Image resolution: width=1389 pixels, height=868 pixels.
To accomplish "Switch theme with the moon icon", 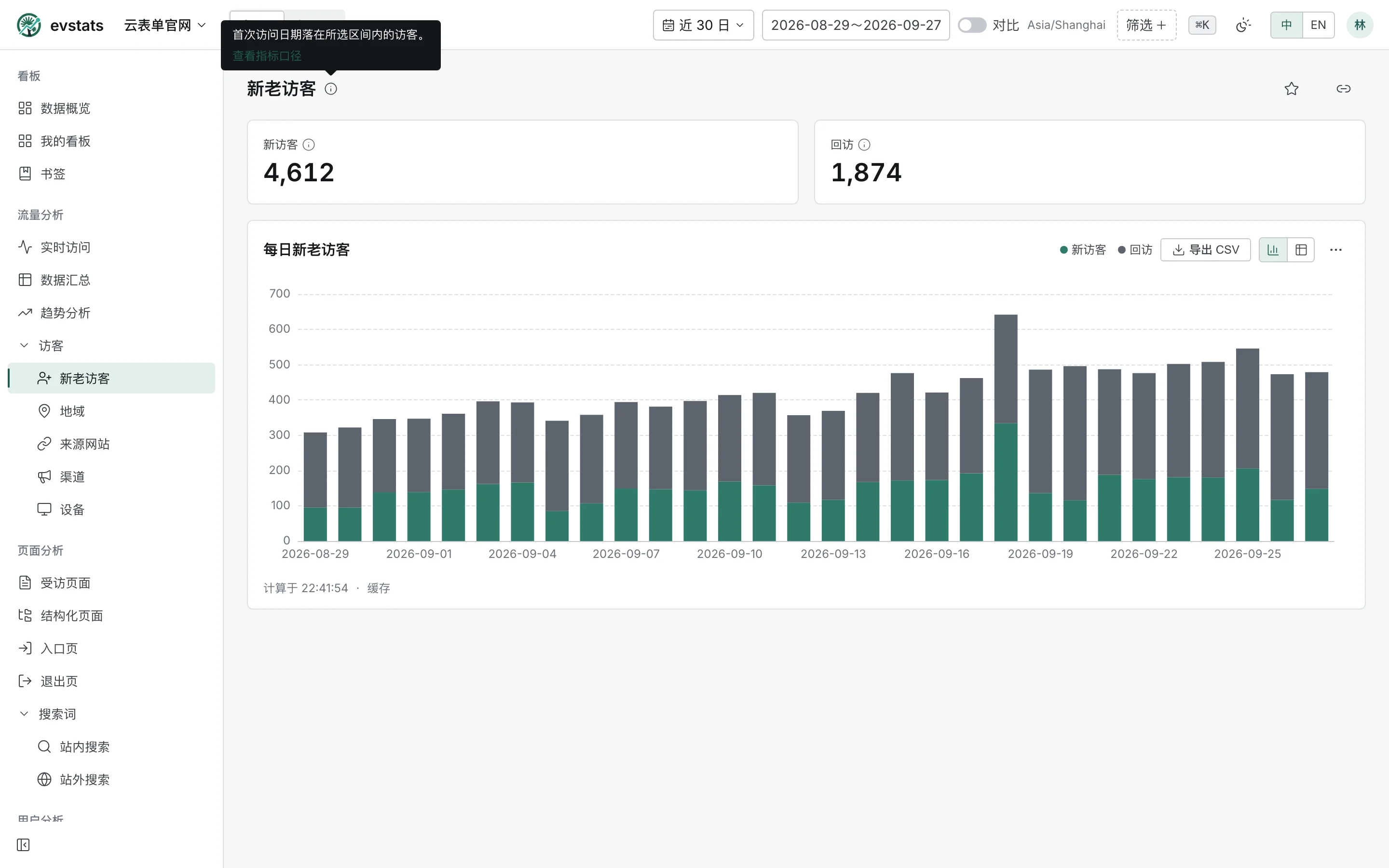I will pyautogui.click(x=1243, y=25).
